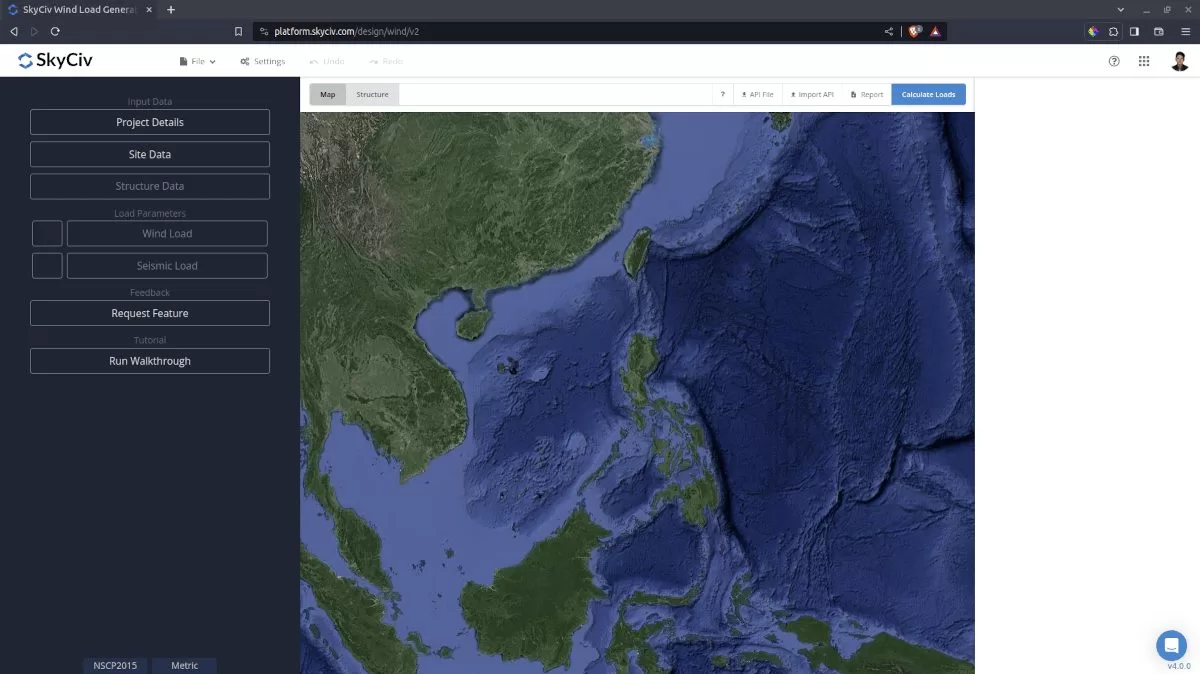Toggle units using the Metric button
1200x674 pixels.
[x=184, y=665]
